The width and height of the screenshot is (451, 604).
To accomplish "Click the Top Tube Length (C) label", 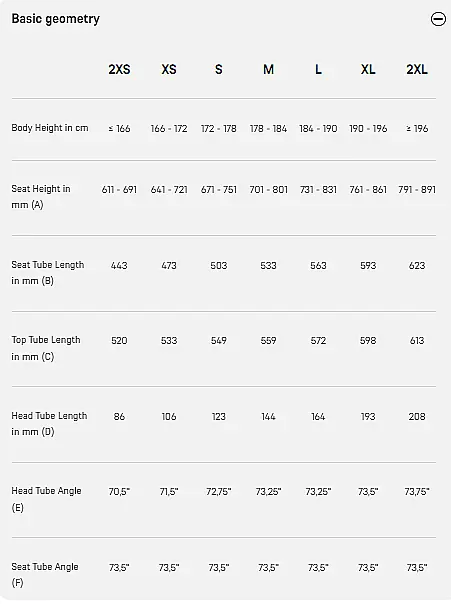I will point(46,348).
